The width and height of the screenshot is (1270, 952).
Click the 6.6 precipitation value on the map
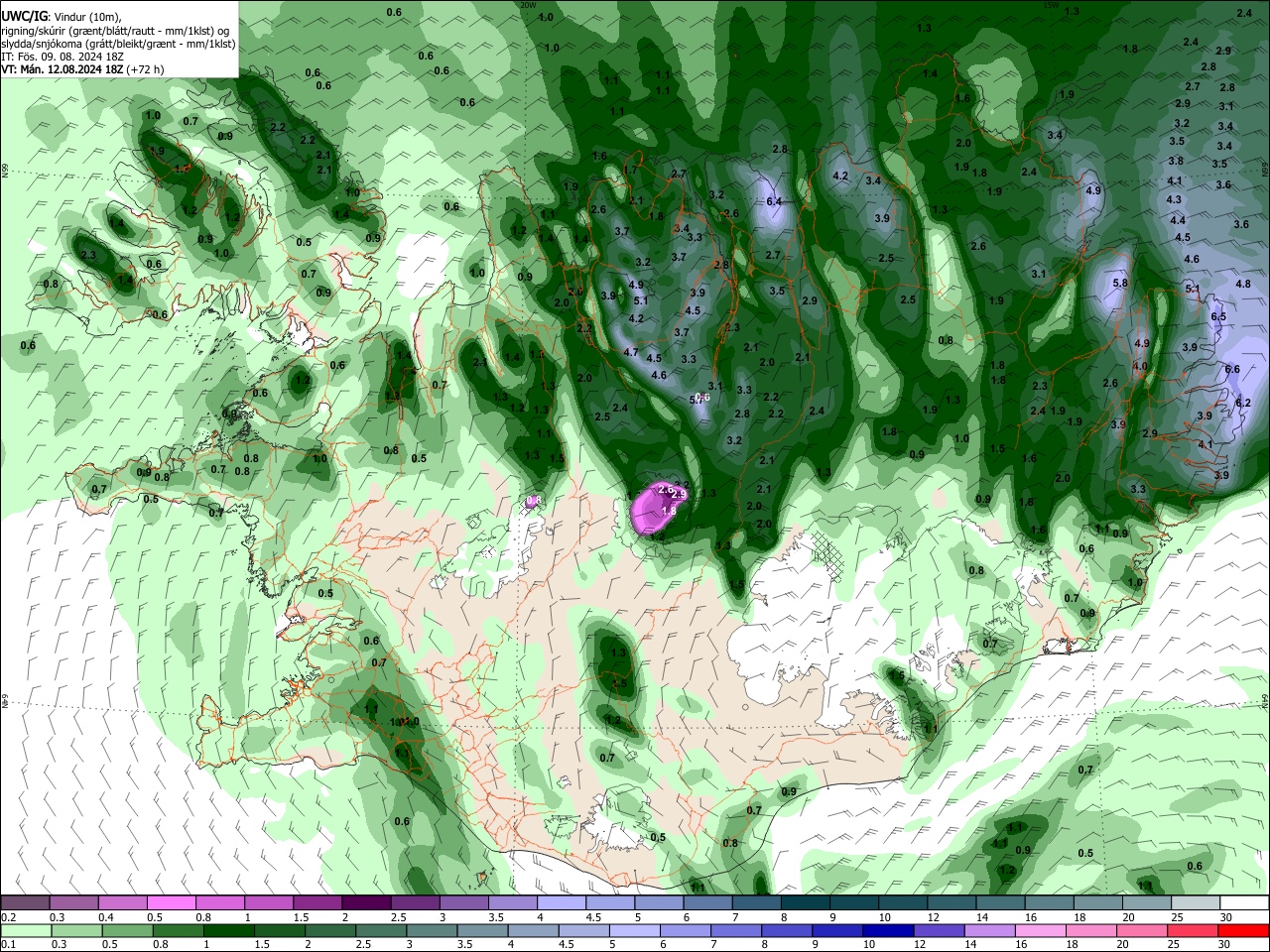pyautogui.click(x=1232, y=369)
